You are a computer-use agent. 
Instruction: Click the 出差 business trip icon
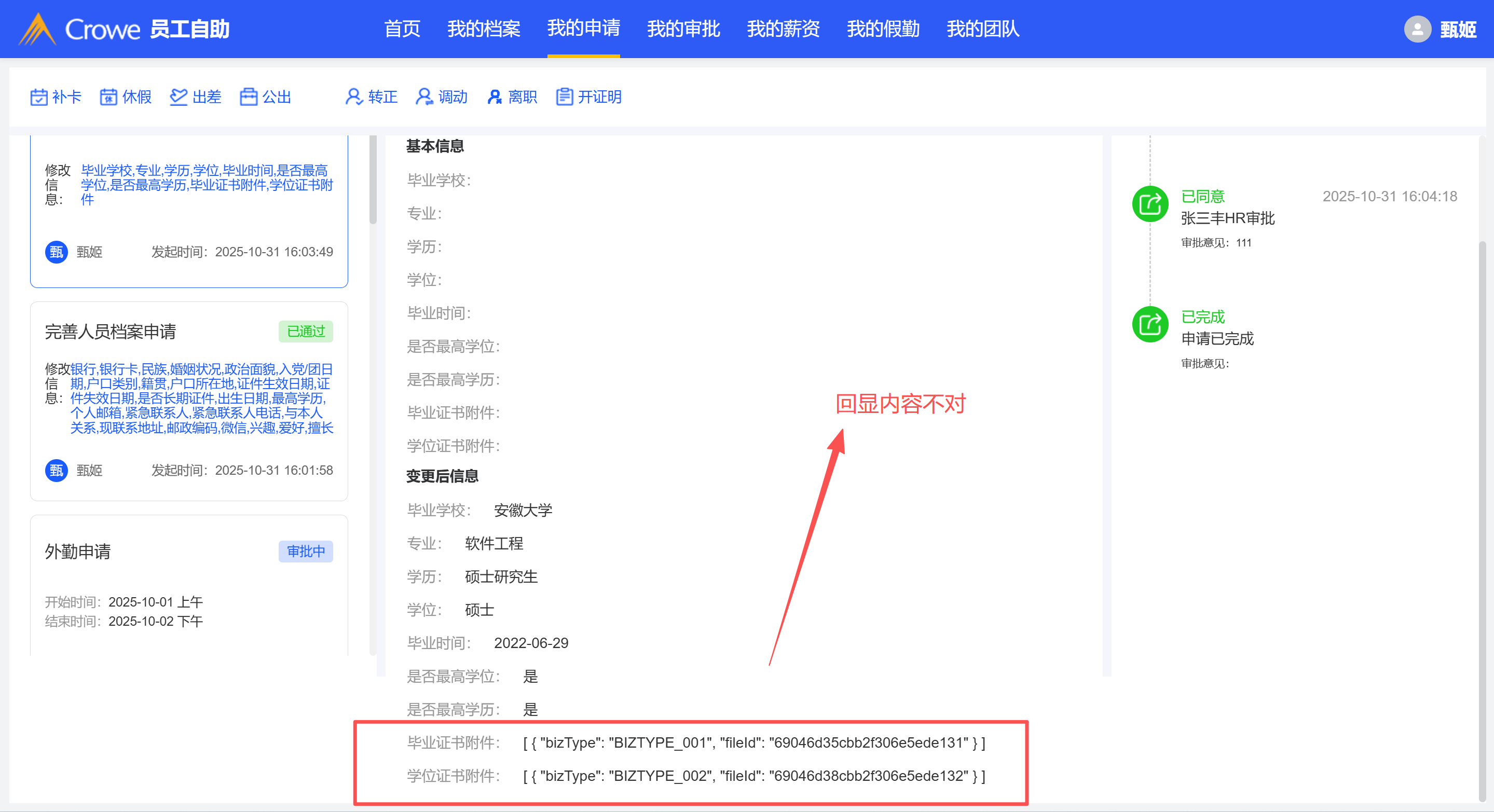[x=178, y=97]
